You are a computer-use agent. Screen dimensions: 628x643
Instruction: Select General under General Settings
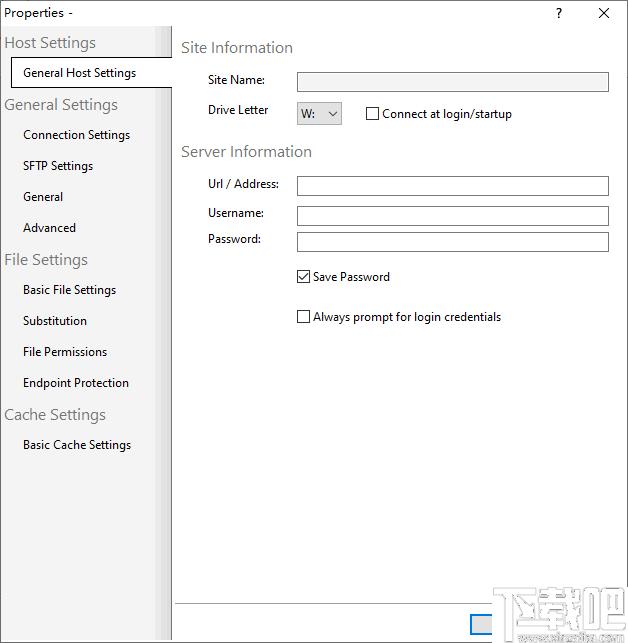[43, 197]
